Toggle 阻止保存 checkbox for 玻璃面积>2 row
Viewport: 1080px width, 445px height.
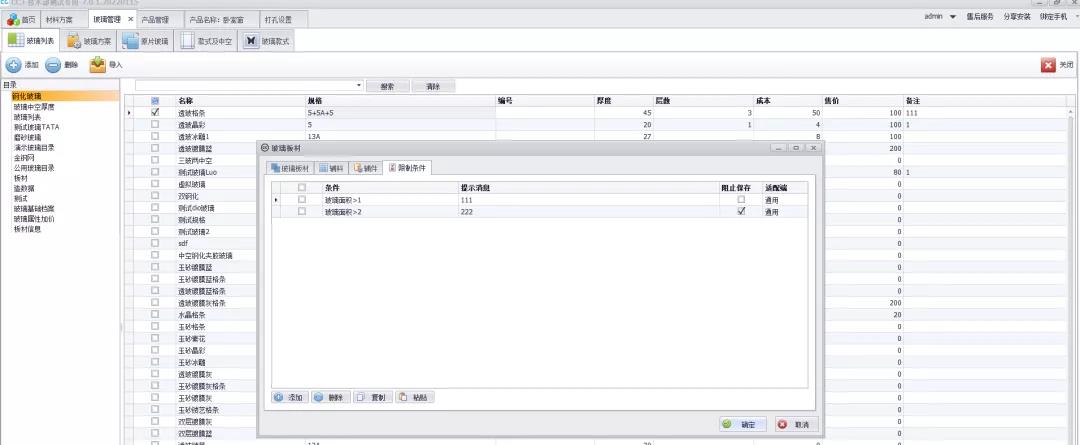[741, 211]
